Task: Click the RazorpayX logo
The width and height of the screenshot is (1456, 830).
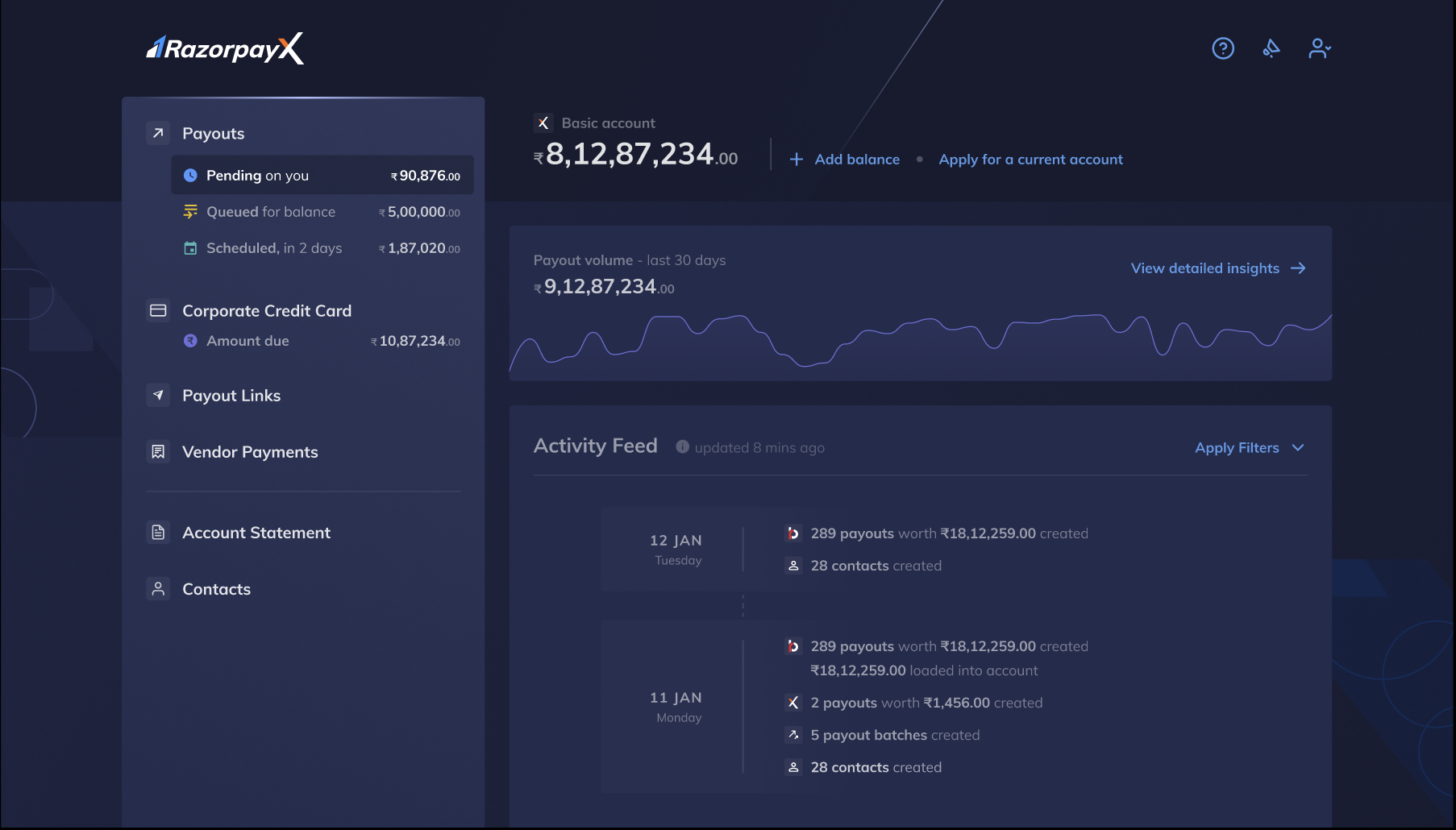Action: click(225, 48)
